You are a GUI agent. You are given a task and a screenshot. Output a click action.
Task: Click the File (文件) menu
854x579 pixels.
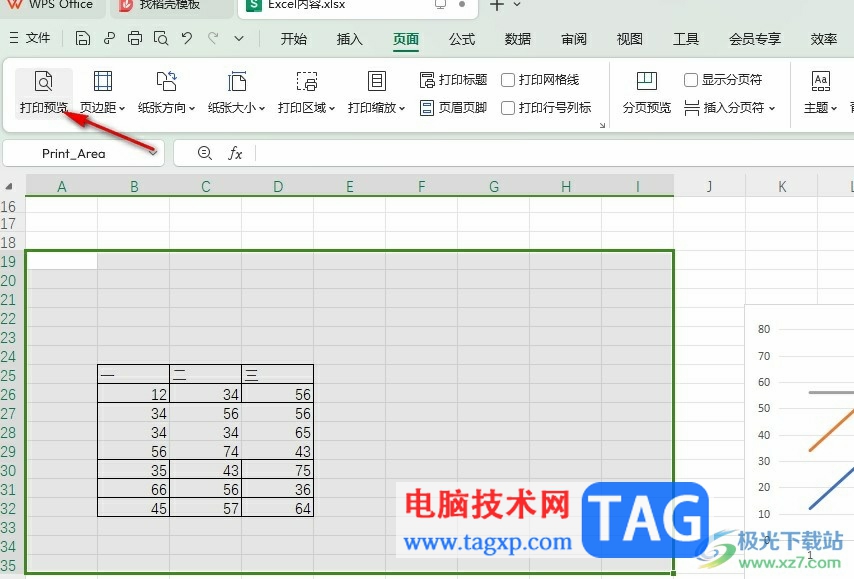click(x=30, y=38)
